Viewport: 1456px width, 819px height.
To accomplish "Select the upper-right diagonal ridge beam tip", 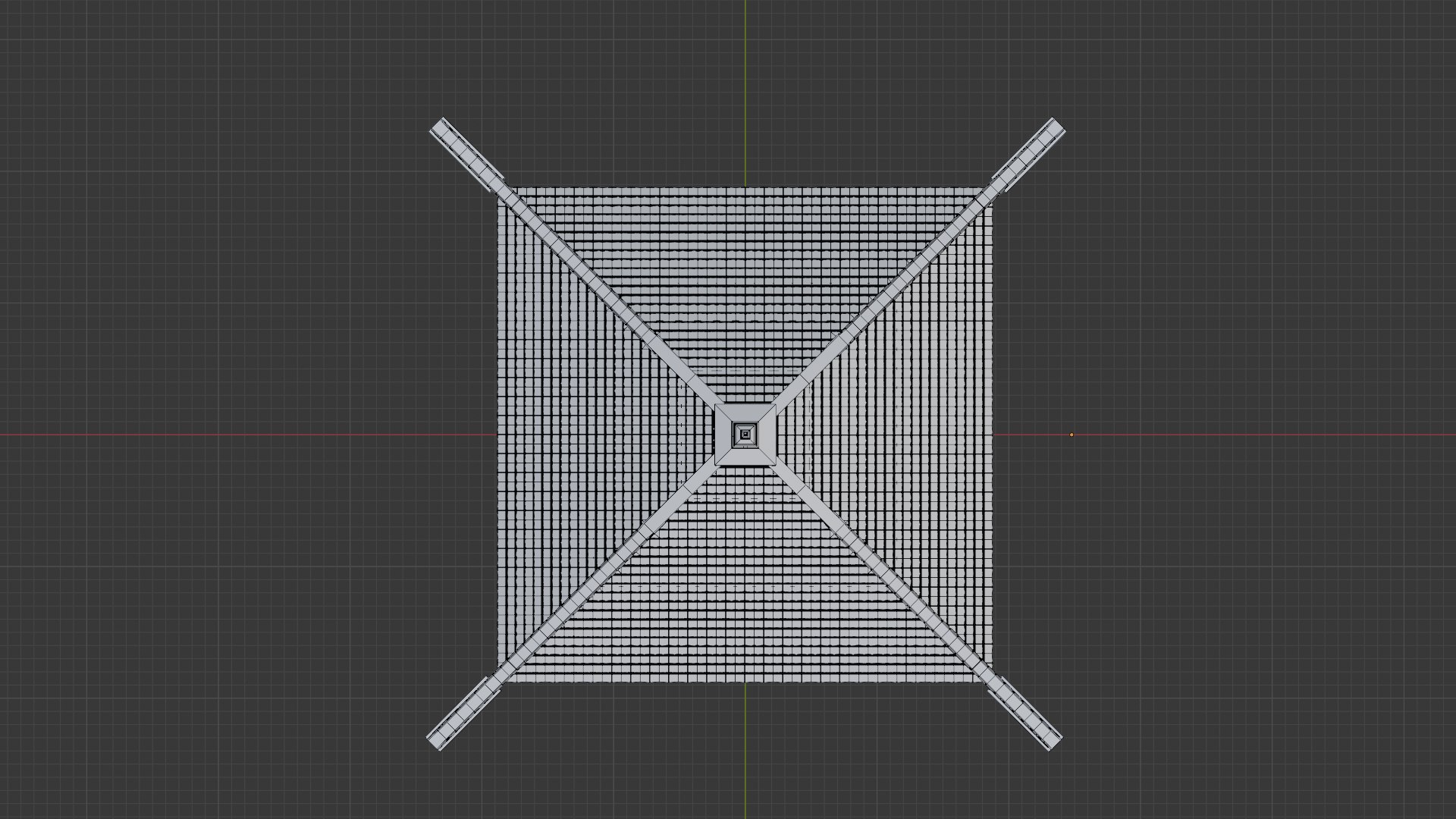I will click(1054, 128).
